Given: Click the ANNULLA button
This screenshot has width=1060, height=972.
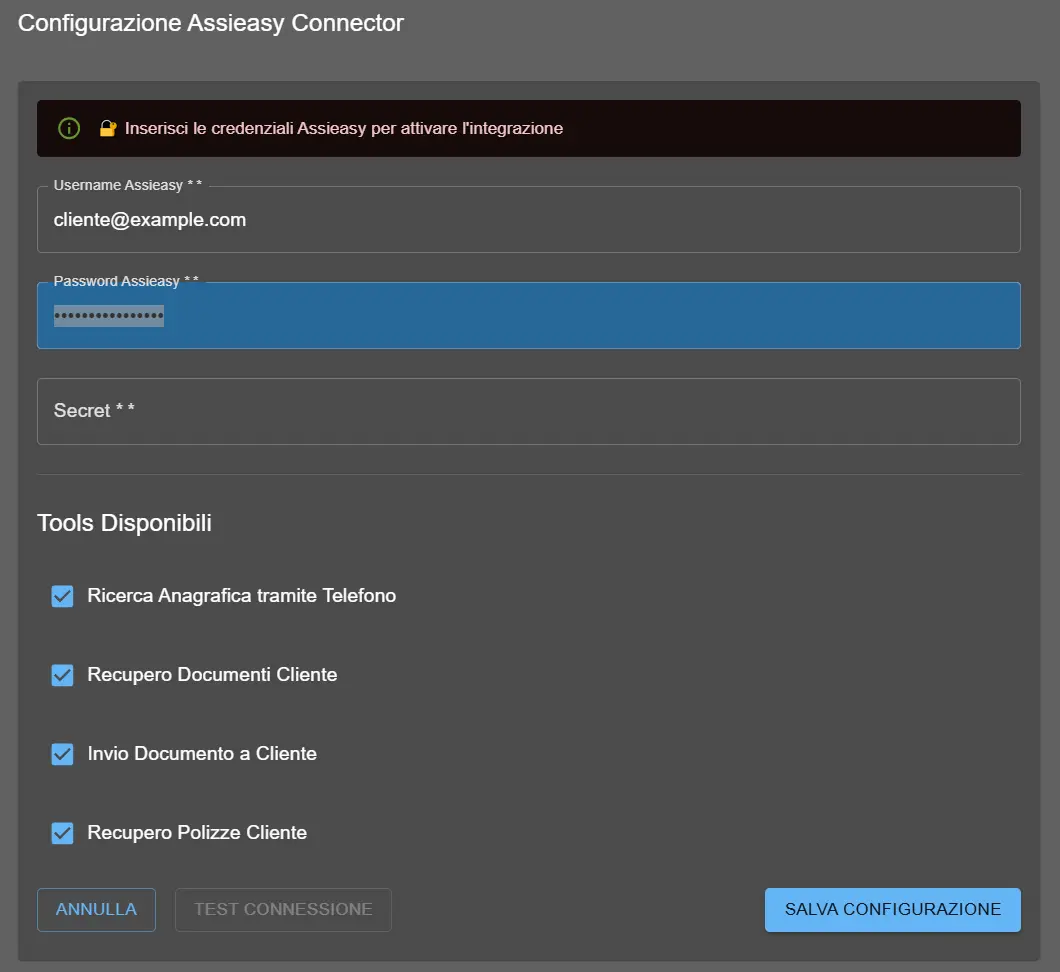Looking at the screenshot, I should point(96,909).
